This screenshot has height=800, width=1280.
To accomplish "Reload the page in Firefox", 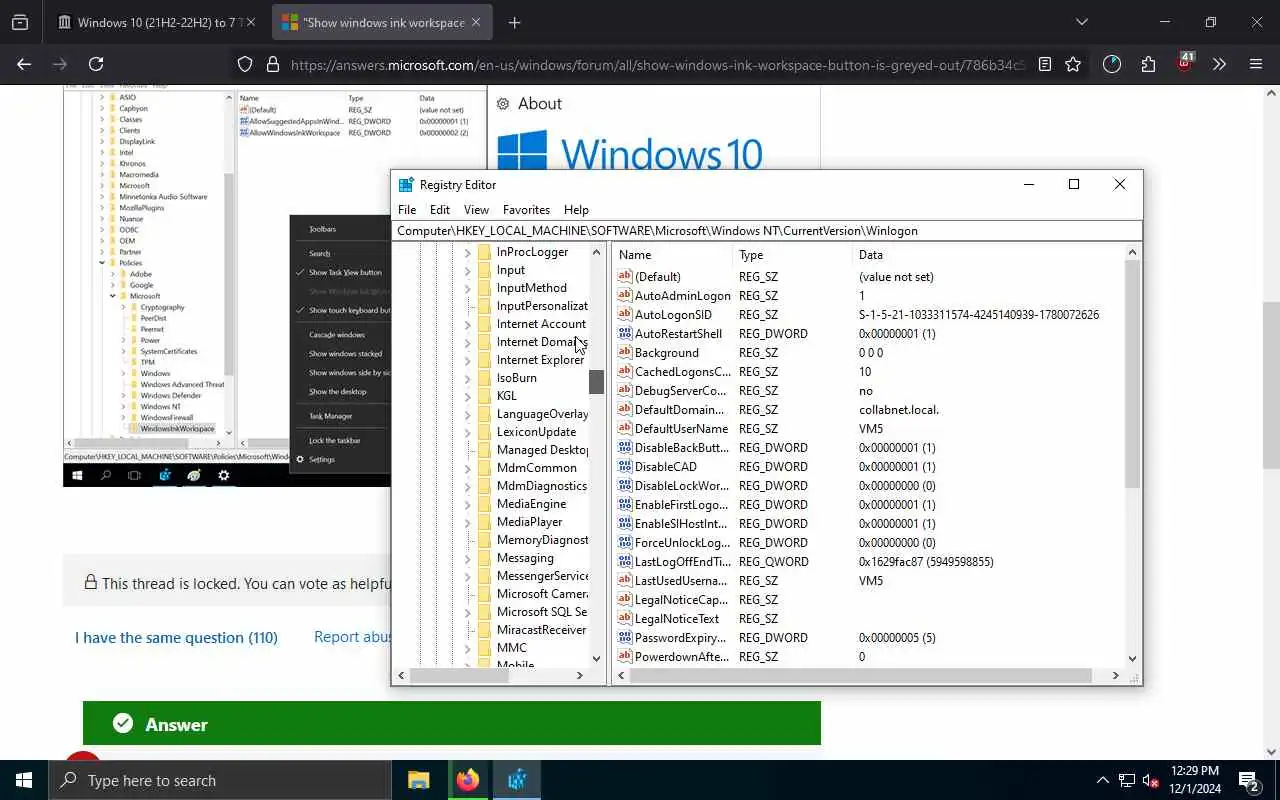I will coord(96,64).
